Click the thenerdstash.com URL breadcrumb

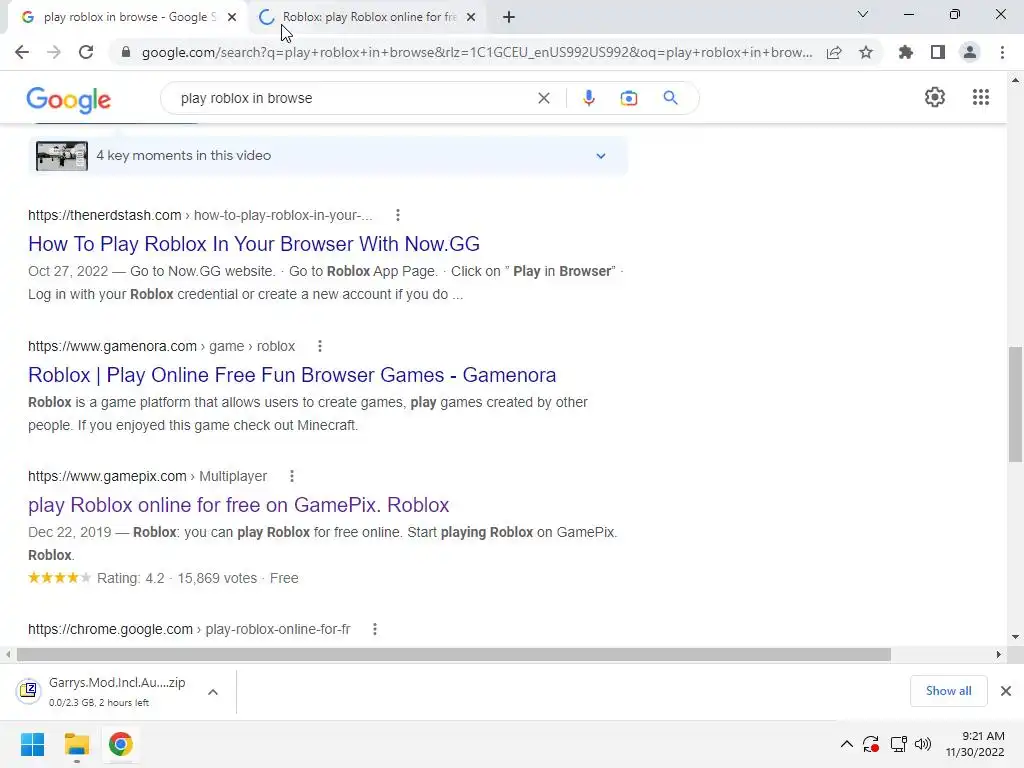[x=200, y=215]
